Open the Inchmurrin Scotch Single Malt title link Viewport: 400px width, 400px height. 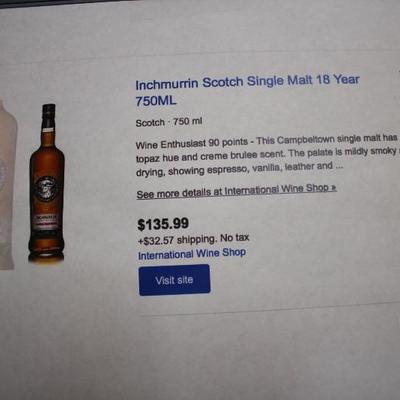coord(247,90)
